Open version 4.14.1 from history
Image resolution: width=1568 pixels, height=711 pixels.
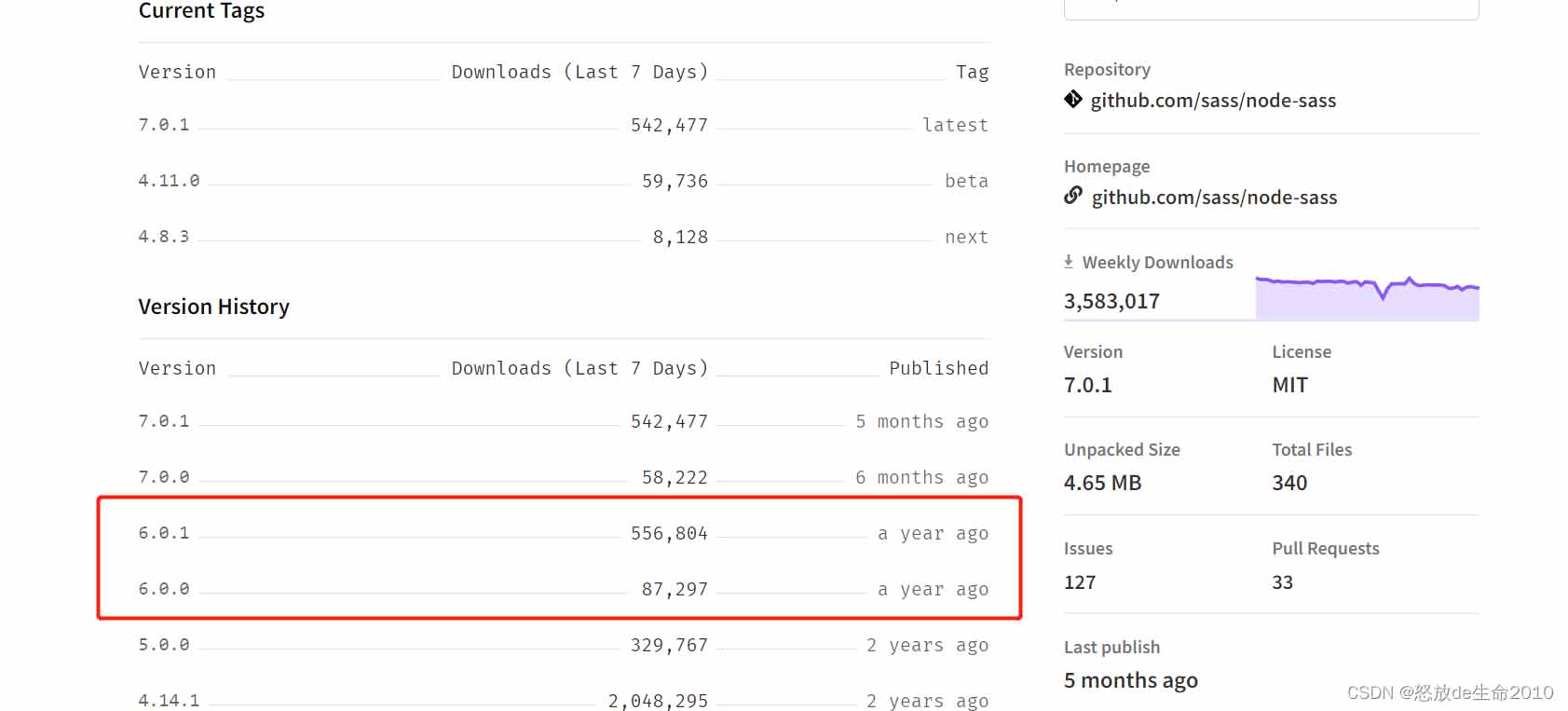click(x=169, y=700)
